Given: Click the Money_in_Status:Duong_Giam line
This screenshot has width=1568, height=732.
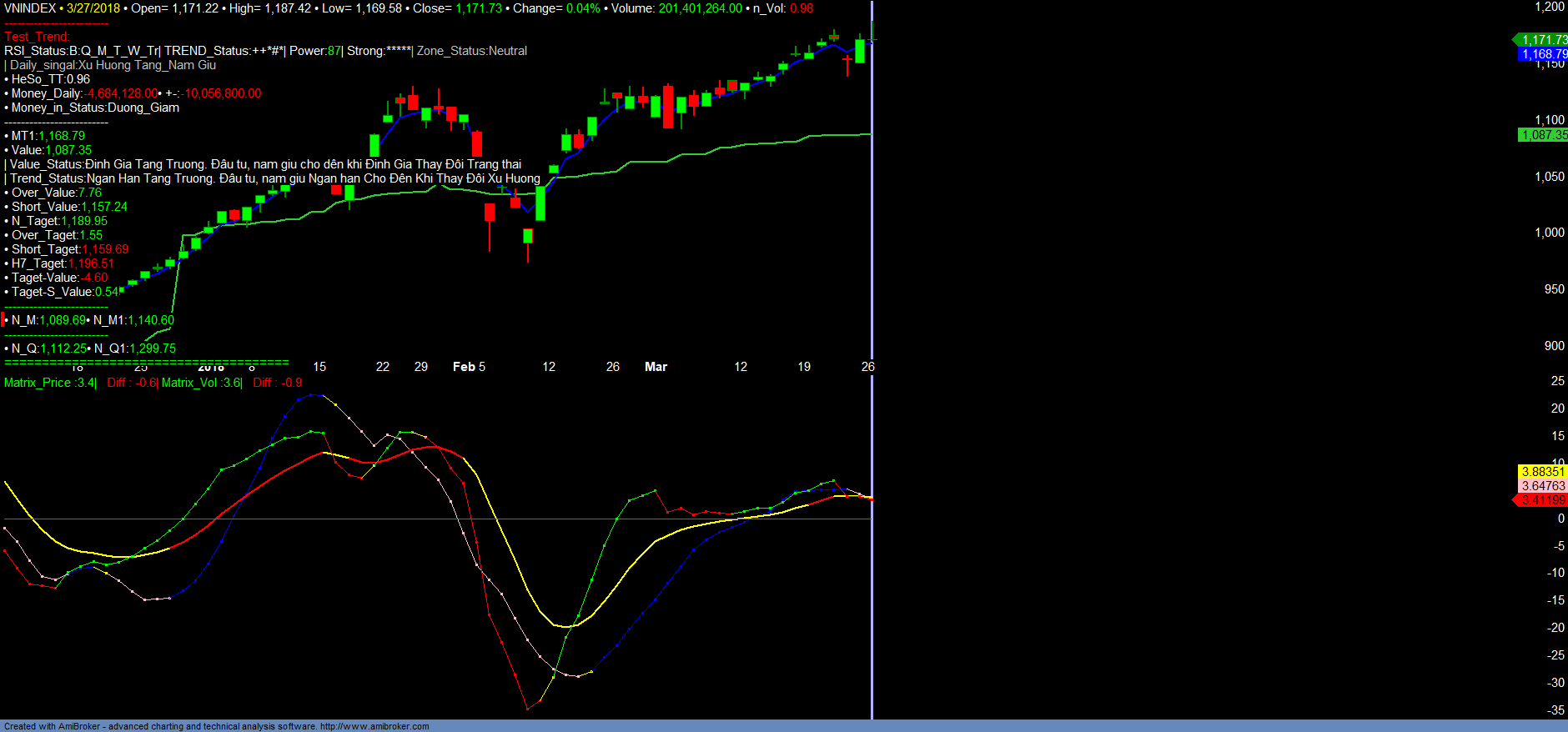Looking at the screenshot, I should click(94, 108).
